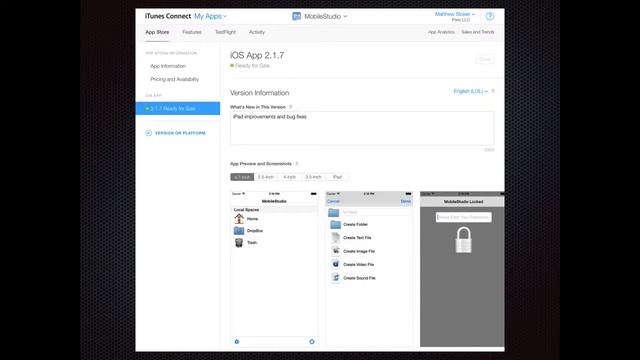Select the Create Folder list screenshot thumbnail
Image resolution: width=640 pixels, height=360 pixels.
click(x=369, y=269)
